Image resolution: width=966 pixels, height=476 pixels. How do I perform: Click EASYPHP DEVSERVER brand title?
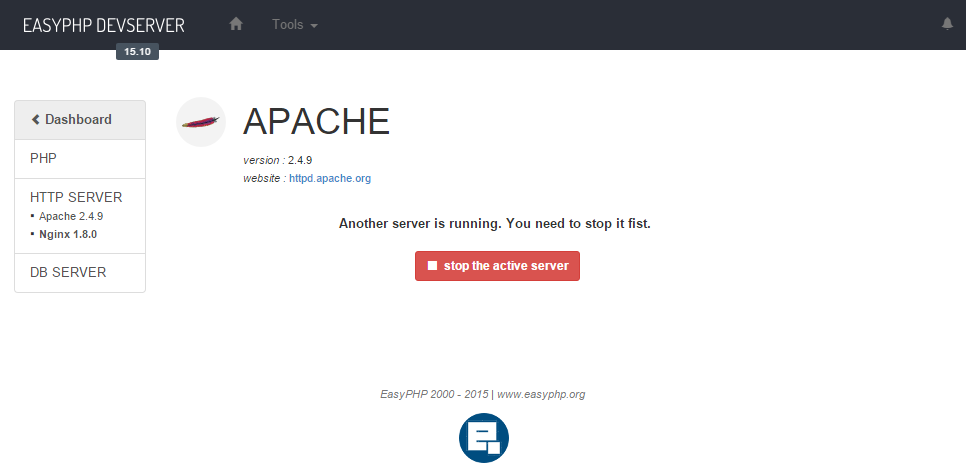[x=104, y=25]
